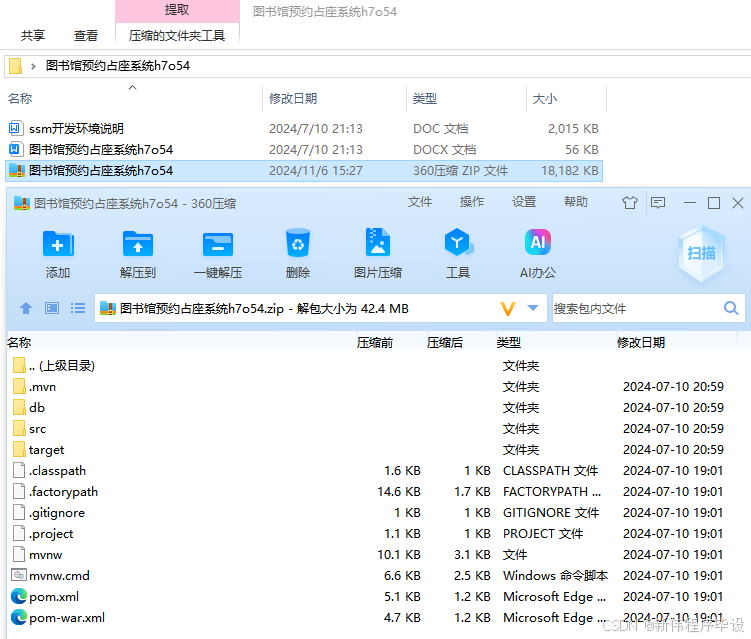Select the 360压缩 ZIP file in Explorer

tap(304, 171)
